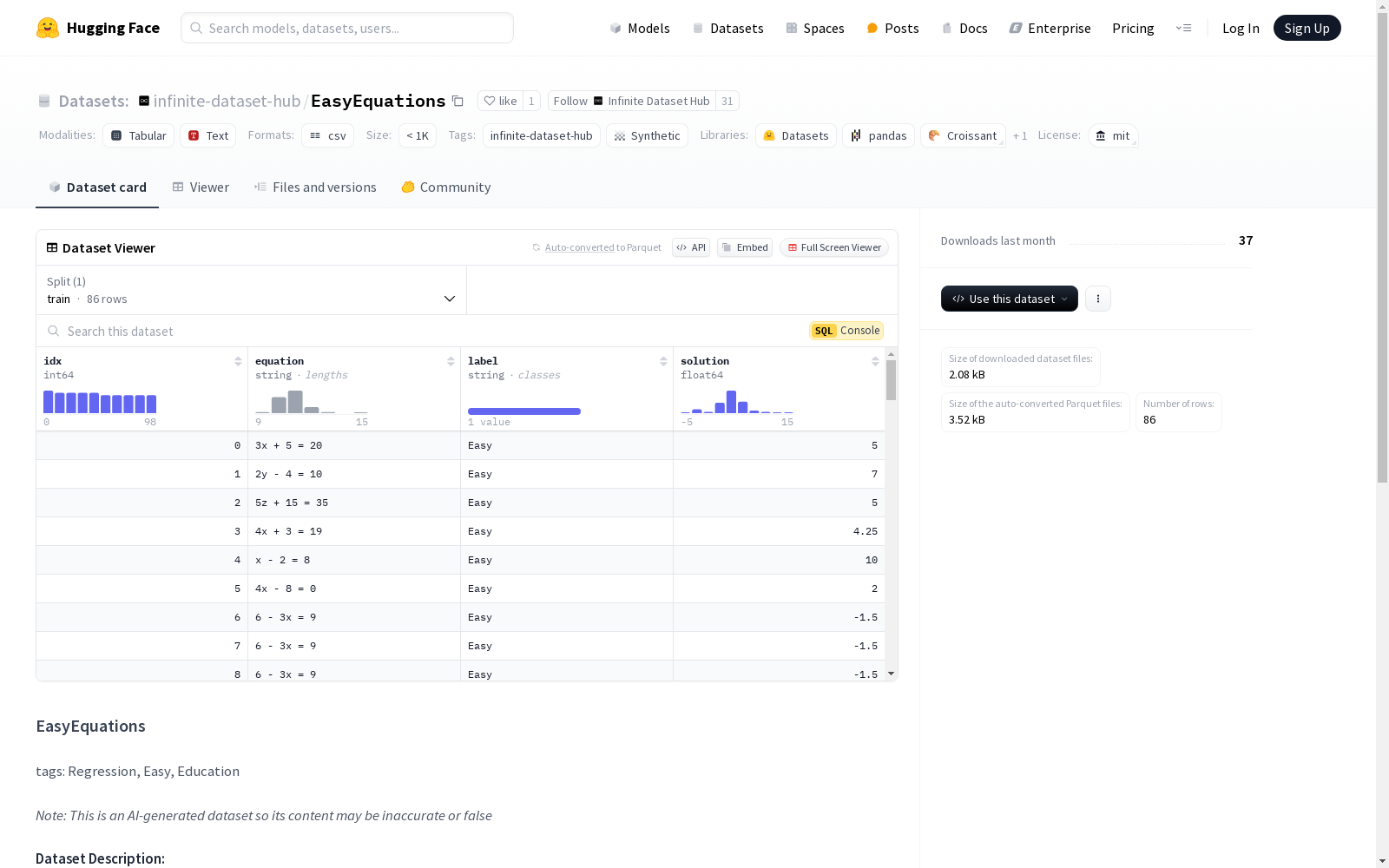Click the follower count 31
1389x868 pixels.
pyautogui.click(x=727, y=101)
